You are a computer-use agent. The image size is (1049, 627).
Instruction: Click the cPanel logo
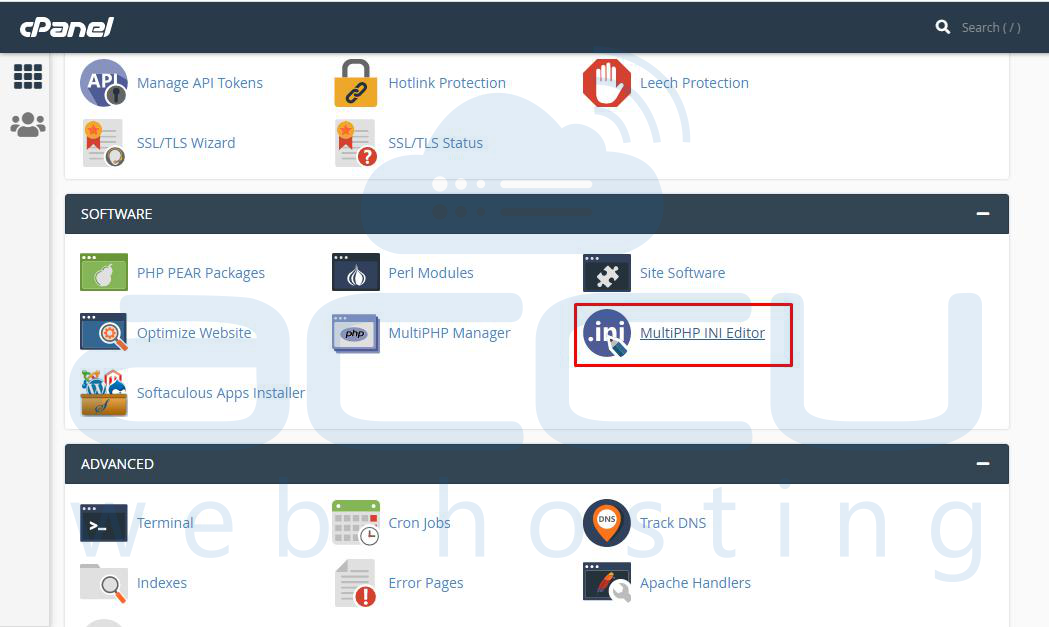tap(66, 27)
